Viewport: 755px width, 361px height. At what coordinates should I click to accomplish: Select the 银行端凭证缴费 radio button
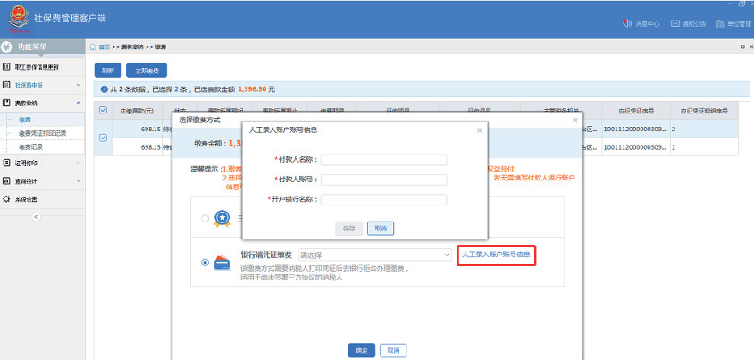pos(205,262)
